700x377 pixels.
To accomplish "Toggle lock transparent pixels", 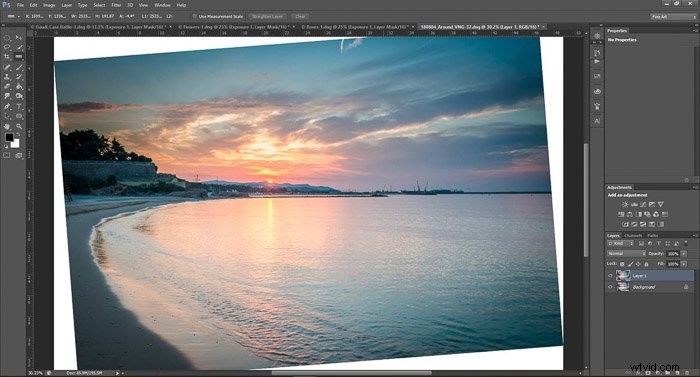I will (x=622, y=264).
